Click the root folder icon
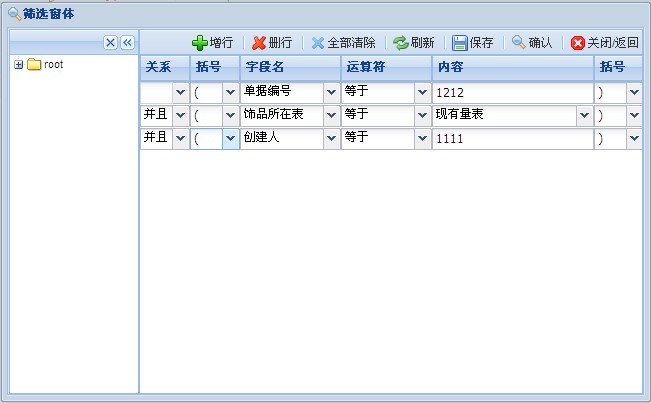 (34, 64)
